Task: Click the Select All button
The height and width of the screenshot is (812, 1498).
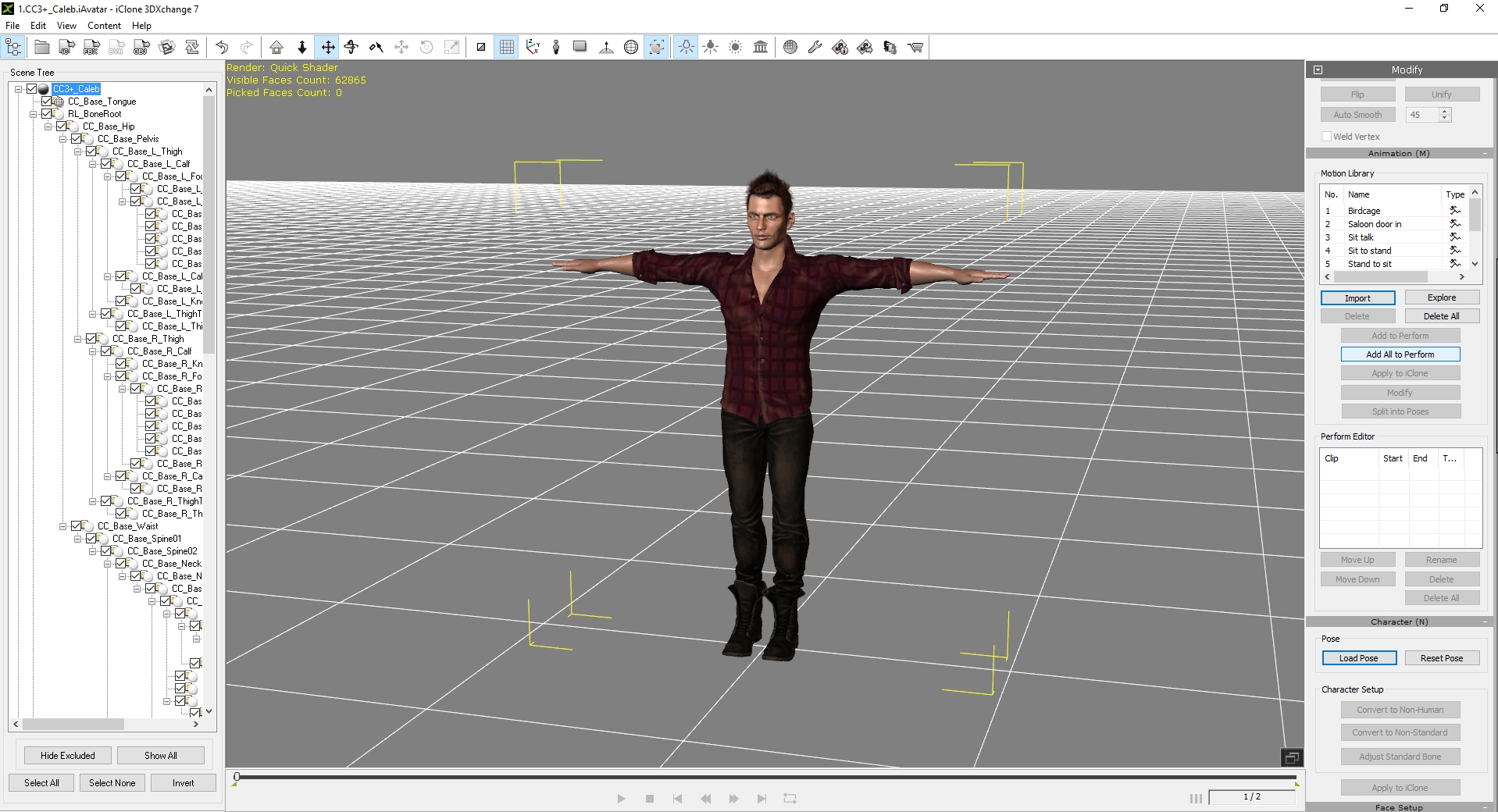Action: (41, 783)
